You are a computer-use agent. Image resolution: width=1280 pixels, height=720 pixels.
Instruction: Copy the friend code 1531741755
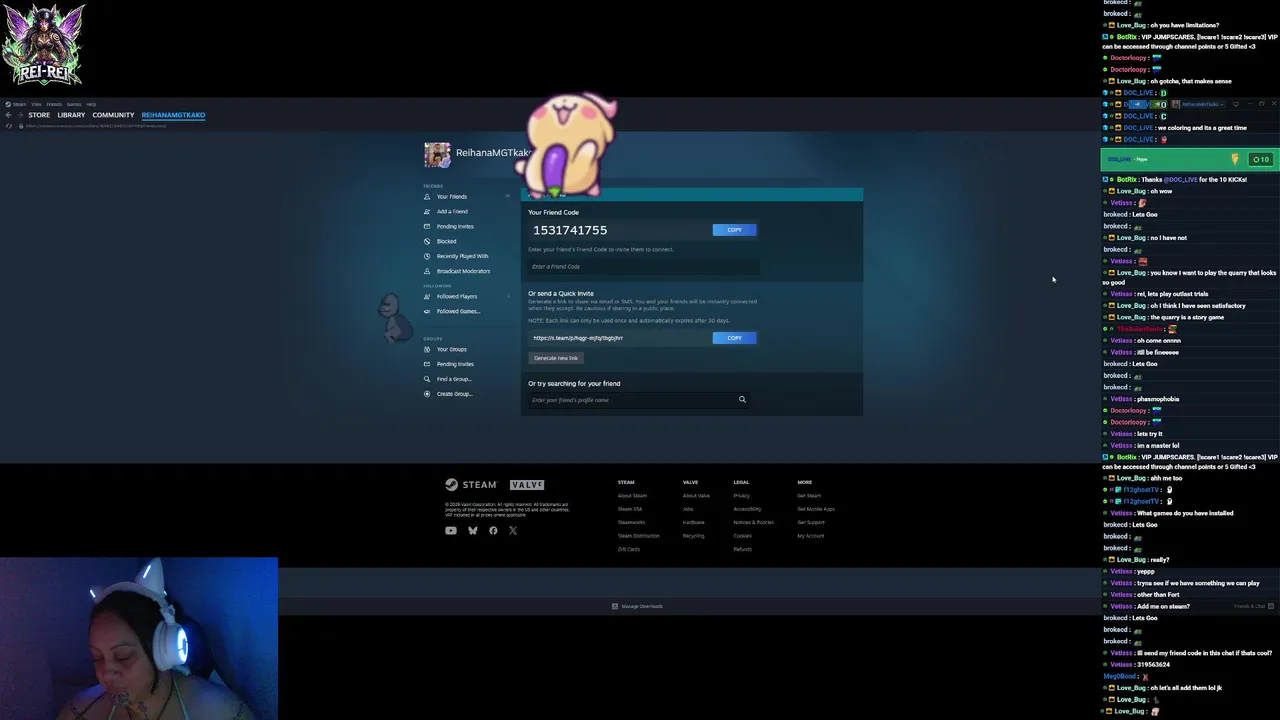734,230
